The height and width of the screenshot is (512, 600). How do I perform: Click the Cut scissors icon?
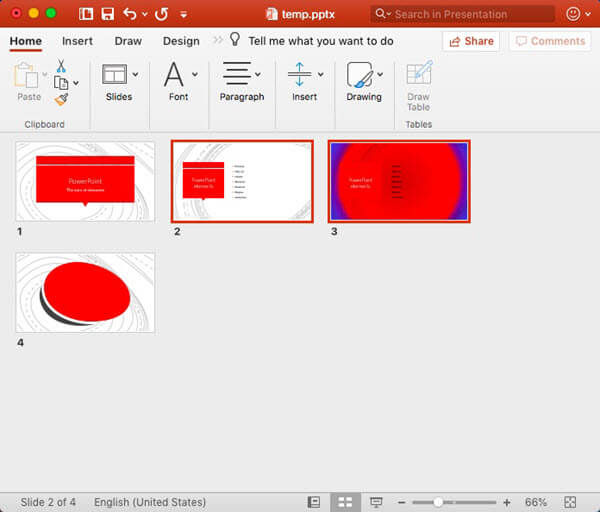[x=61, y=66]
